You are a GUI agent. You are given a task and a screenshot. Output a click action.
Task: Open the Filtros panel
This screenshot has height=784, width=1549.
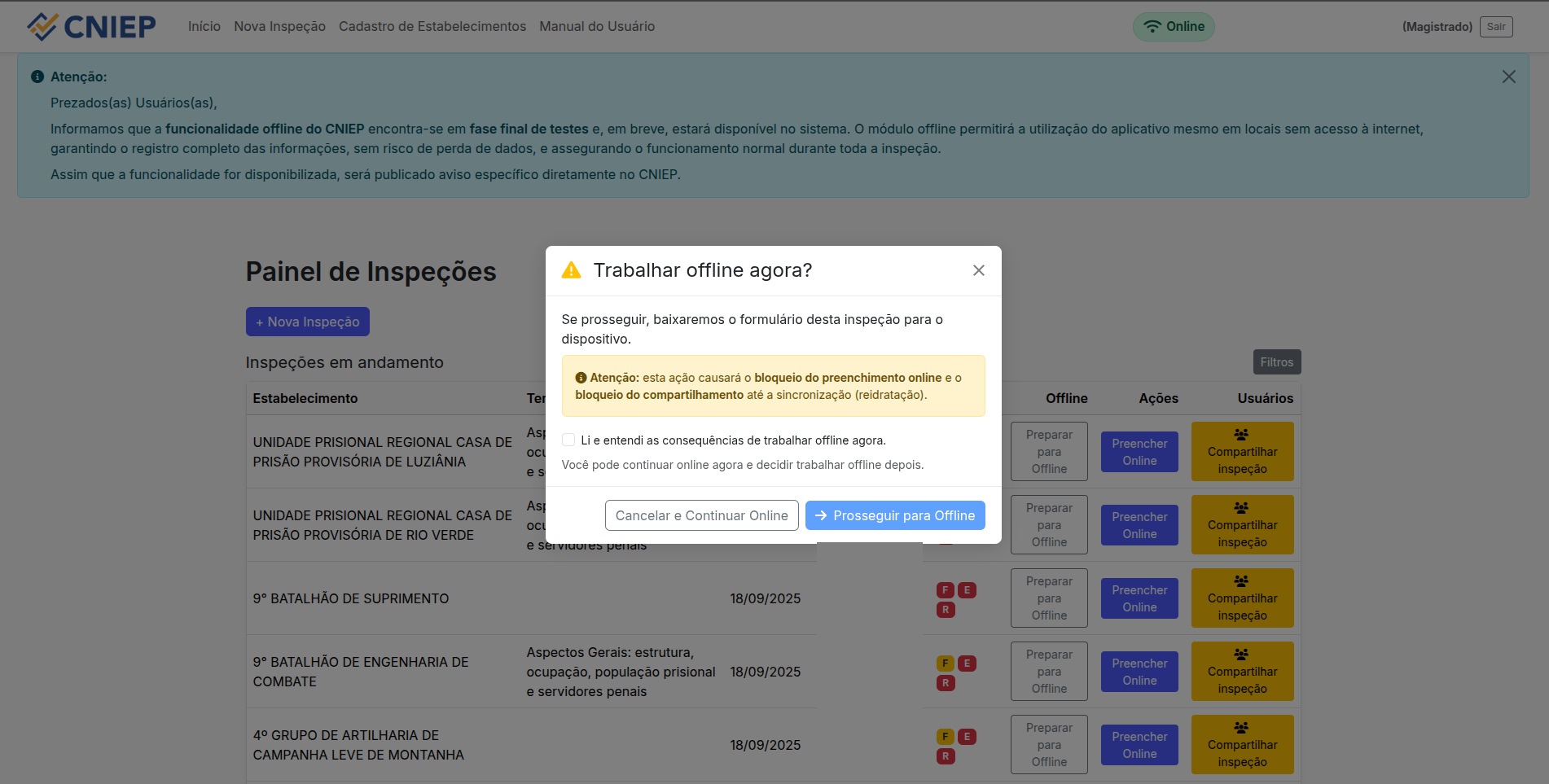(x=1276, y=362)
